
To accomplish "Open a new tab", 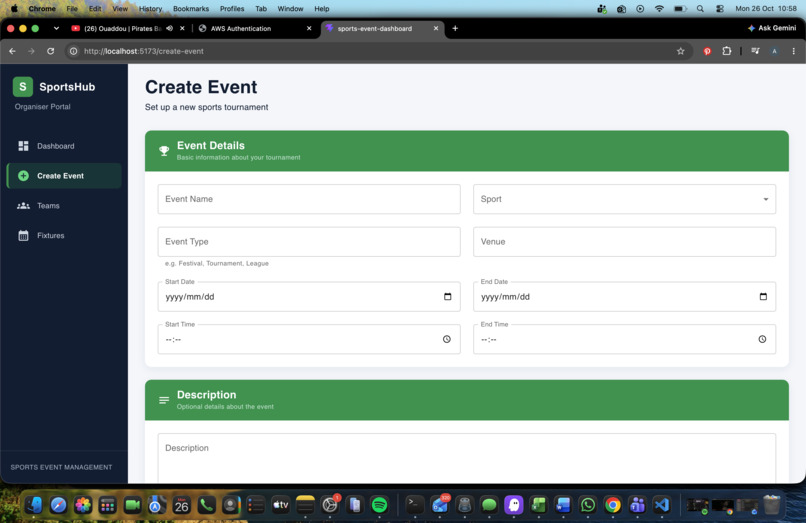I will click(455, 29).
